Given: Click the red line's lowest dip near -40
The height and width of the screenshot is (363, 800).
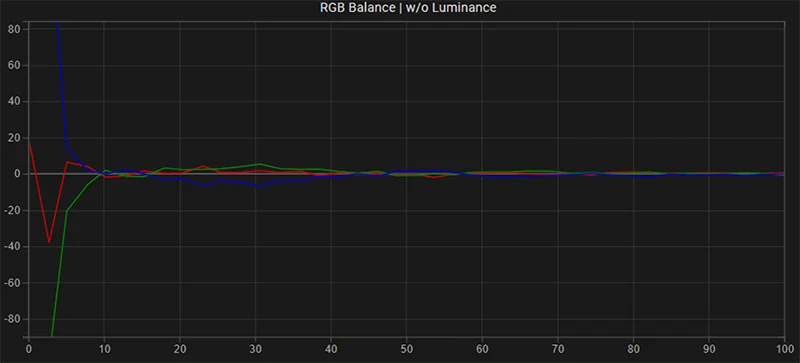Looking at the screenshot, I should click(x=49, y=241).
